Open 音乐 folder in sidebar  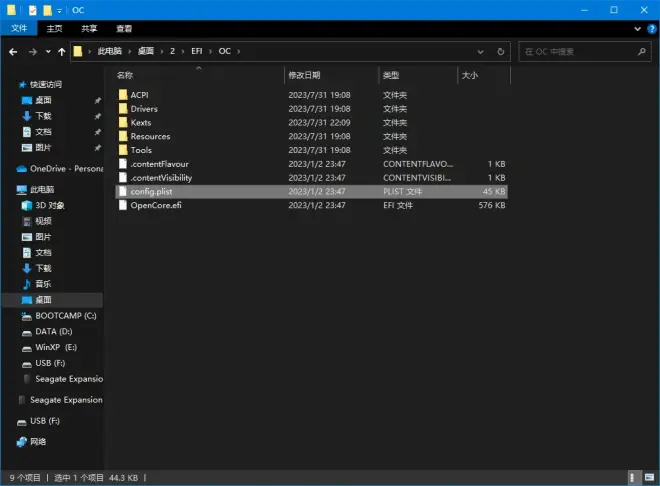coord(43,284)
